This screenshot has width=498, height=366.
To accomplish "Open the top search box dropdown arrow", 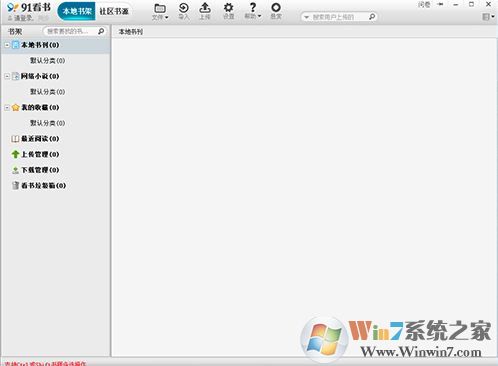I will 306,17.
